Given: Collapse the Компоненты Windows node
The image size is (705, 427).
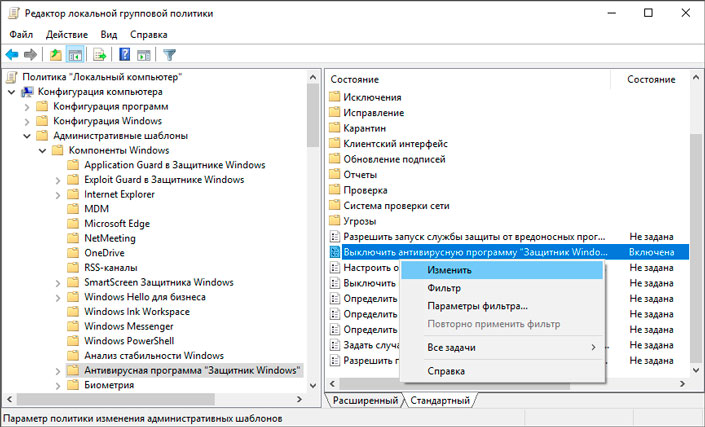Looking at the screenshot, I should click(x=42, y=151).
